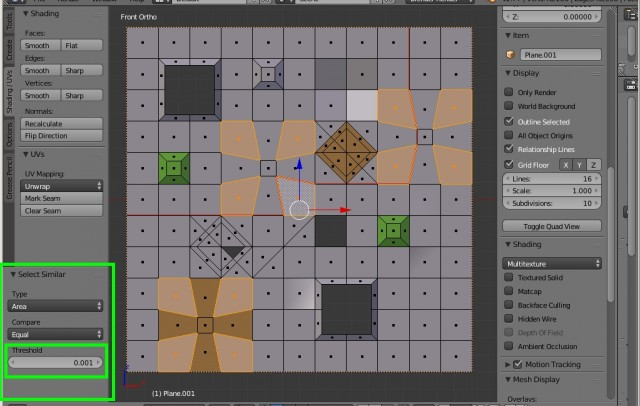
Task: Switch to the Tools tab
Action: coord(9,21)
